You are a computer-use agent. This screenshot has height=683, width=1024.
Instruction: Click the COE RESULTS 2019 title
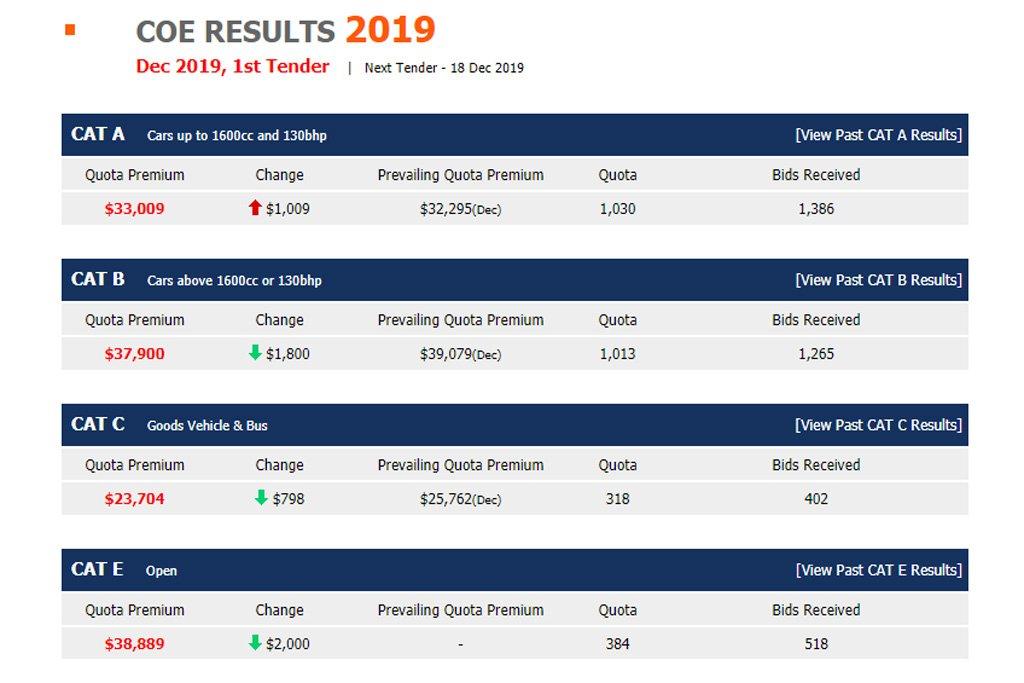tap(285, 31)
